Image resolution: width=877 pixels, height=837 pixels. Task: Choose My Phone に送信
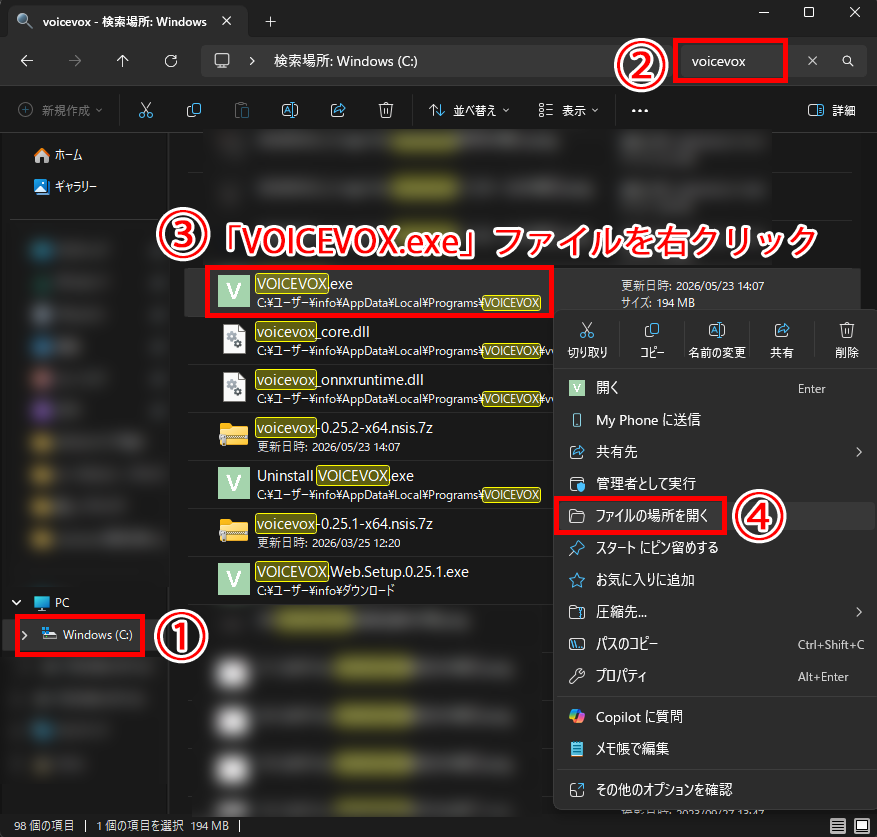coord(715,420)
